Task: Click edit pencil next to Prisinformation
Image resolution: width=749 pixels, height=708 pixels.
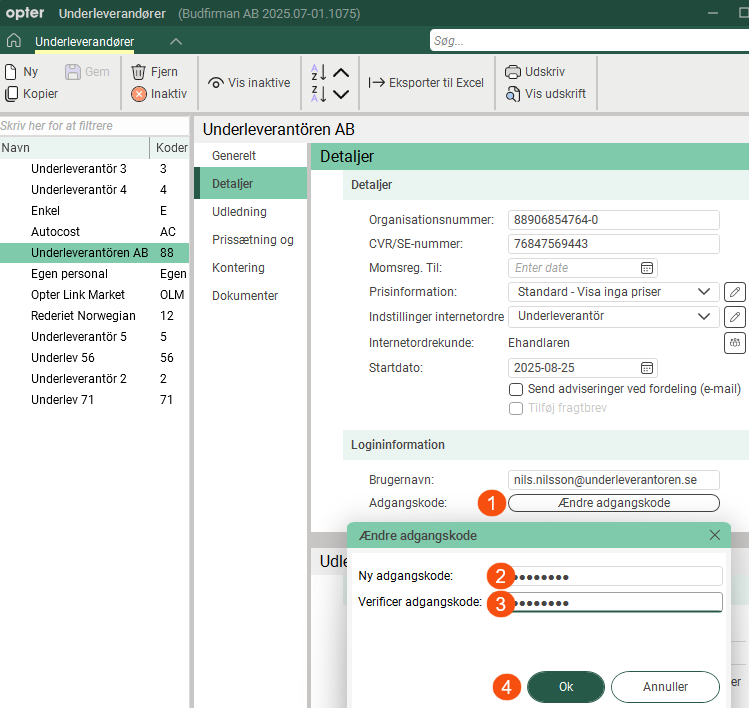Action: (x=735, y=292)
